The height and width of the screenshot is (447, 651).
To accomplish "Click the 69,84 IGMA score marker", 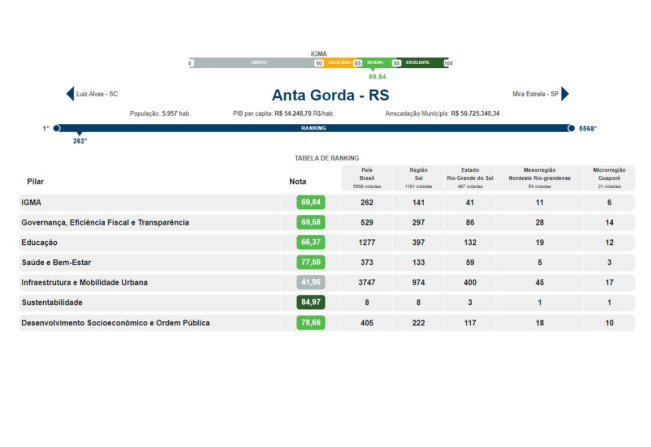I will point(377,76).
